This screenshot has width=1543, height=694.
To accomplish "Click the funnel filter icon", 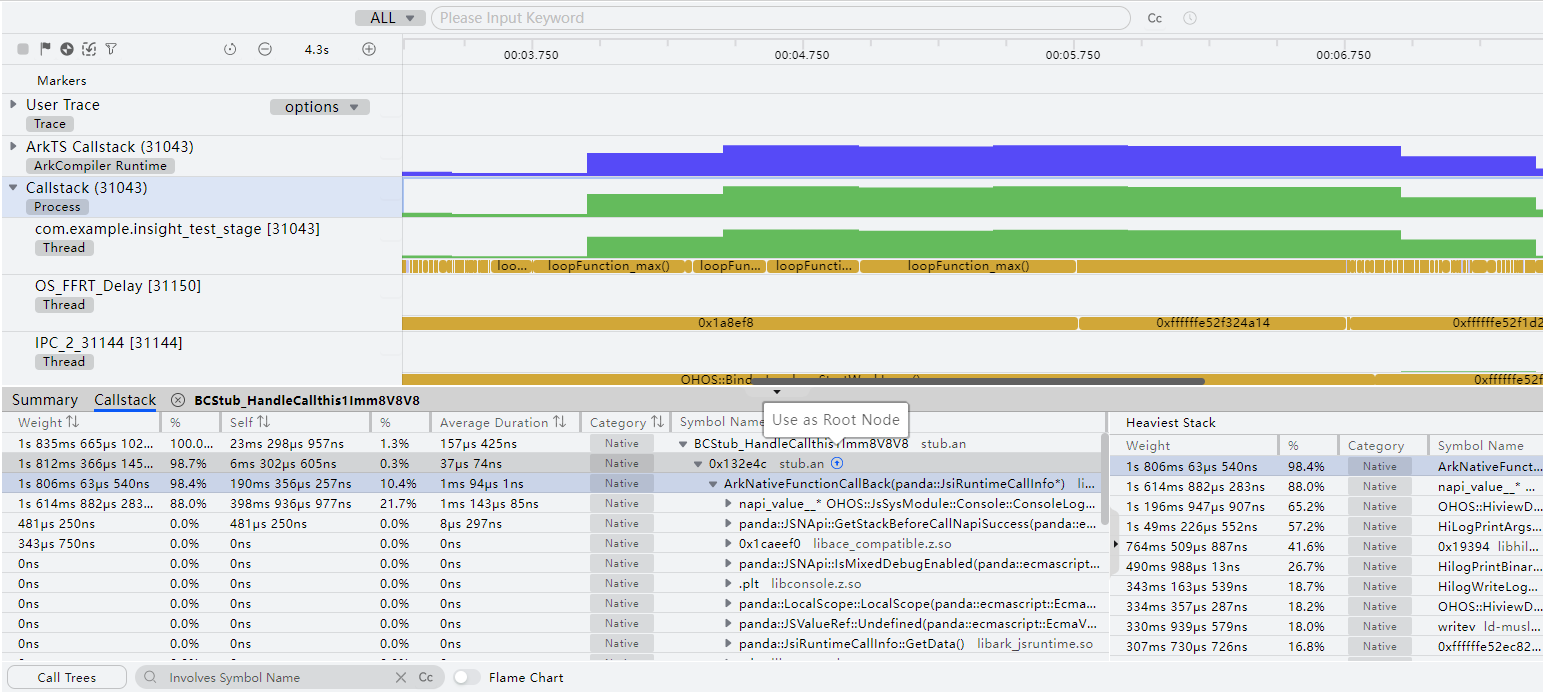I will 111,49.
